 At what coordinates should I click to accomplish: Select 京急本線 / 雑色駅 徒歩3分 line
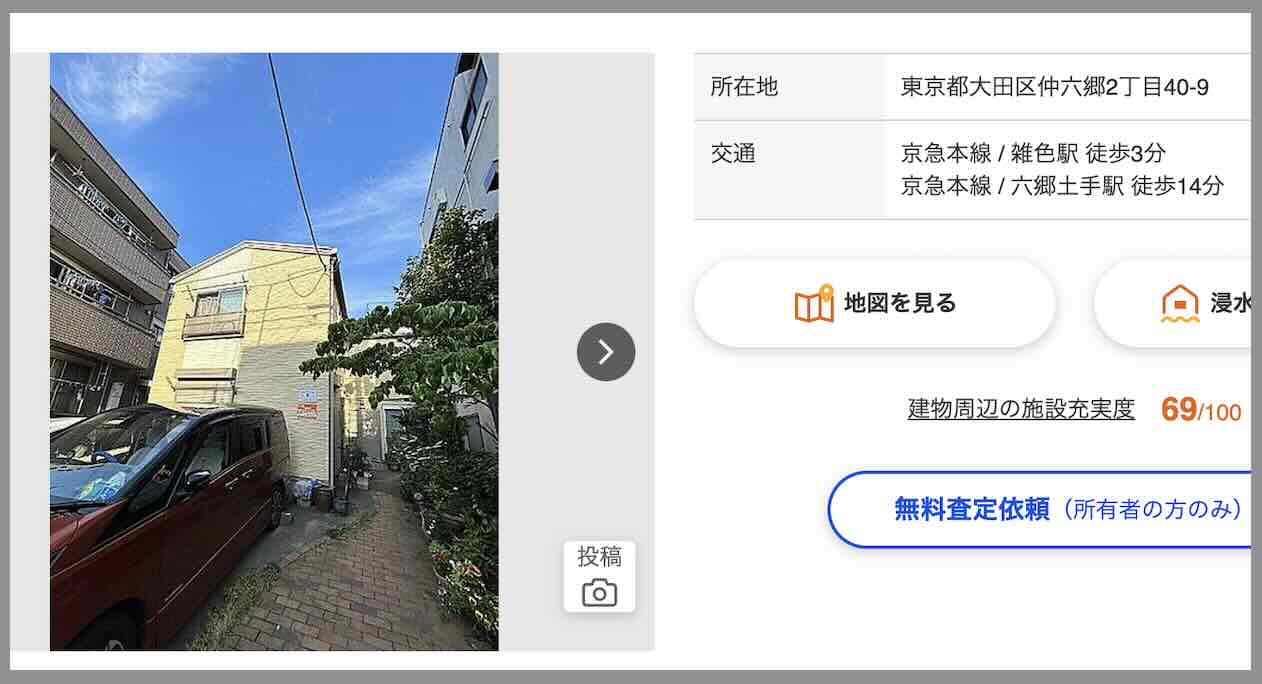(x=1033, y=154)
